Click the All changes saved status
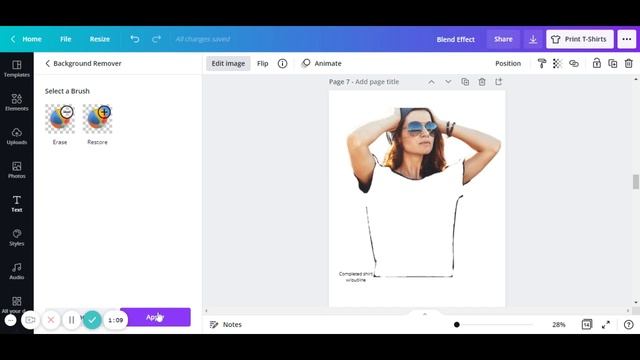 pyautogui.click(x=203, y=39)
